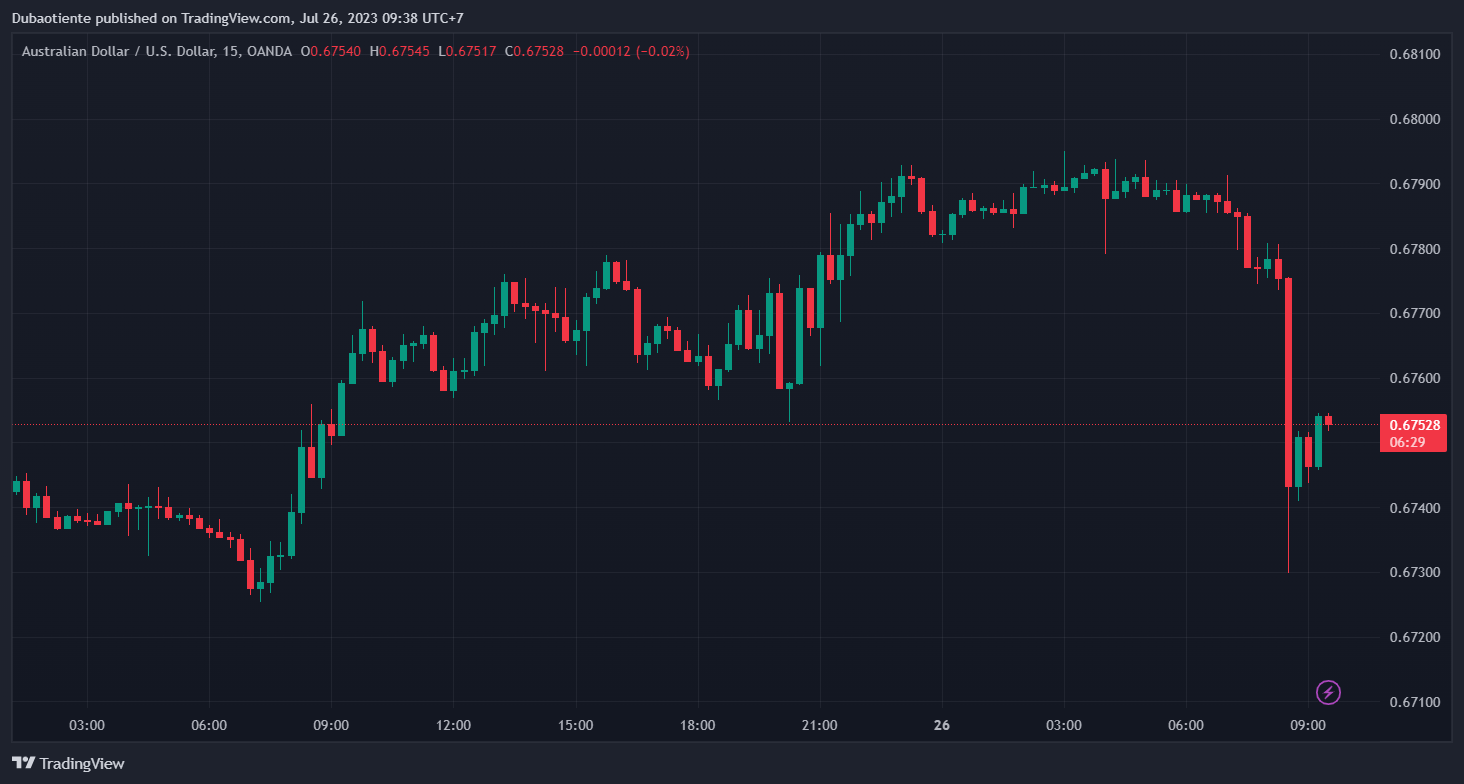Select the current price label 0.67528
The width and height of the screenshot is (1464, 784).
tap(1414, 425)
